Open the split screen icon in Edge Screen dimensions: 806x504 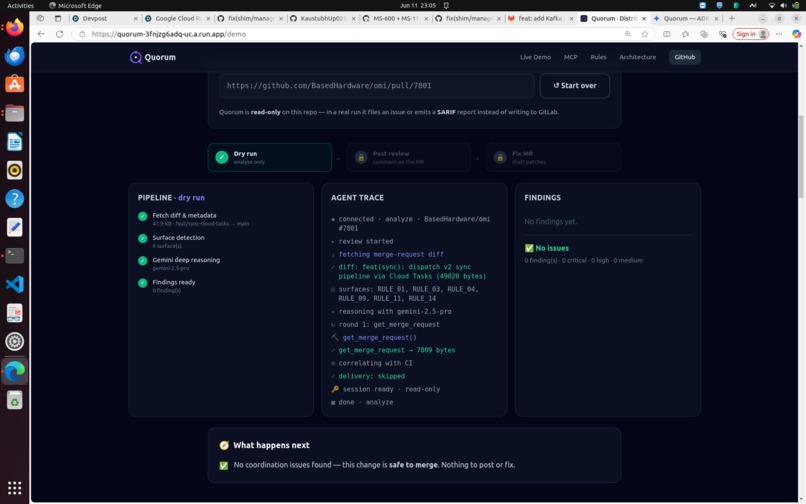pos(667,34)
